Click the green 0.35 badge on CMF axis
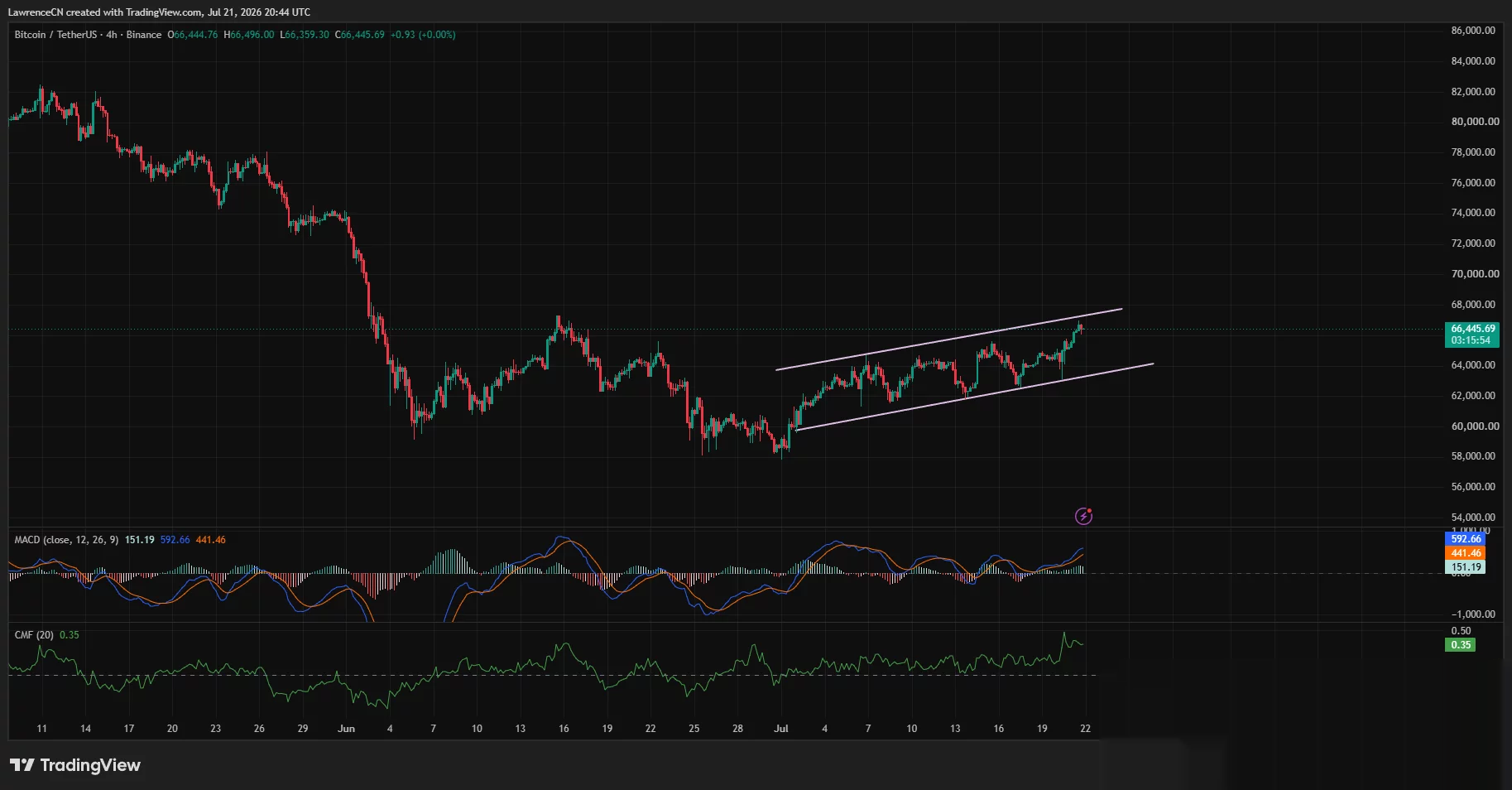The width and height of the screenshot is (1512, 790). [x=1461, y=645]
